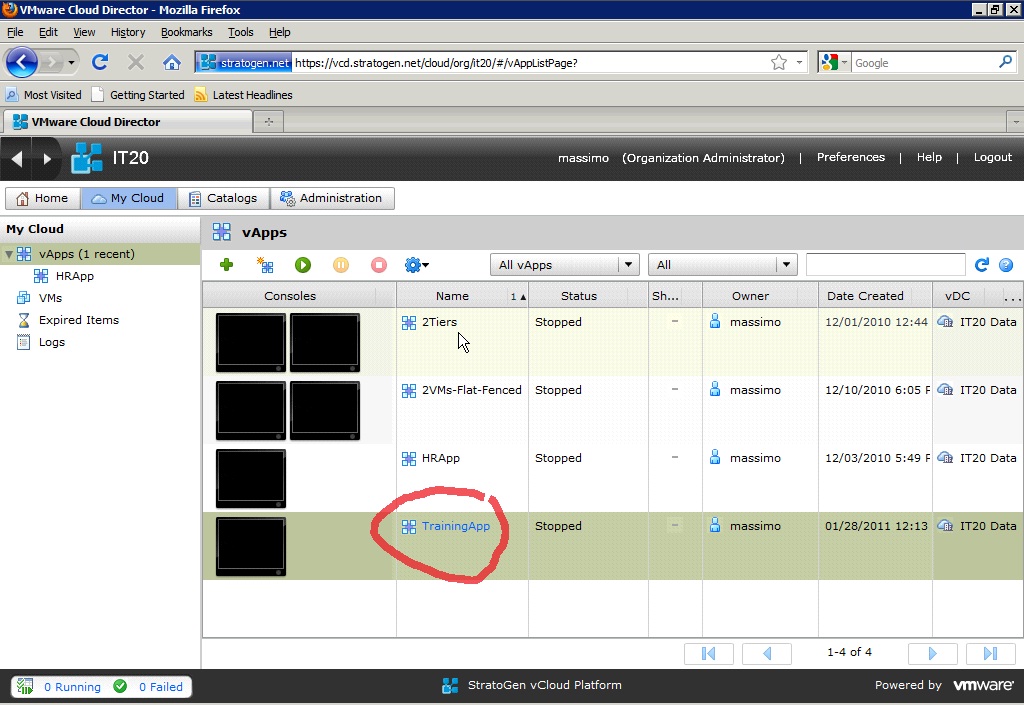Click the Help link in header
Viewport: 1024px width, 705px height.
[x=929, y=157]
